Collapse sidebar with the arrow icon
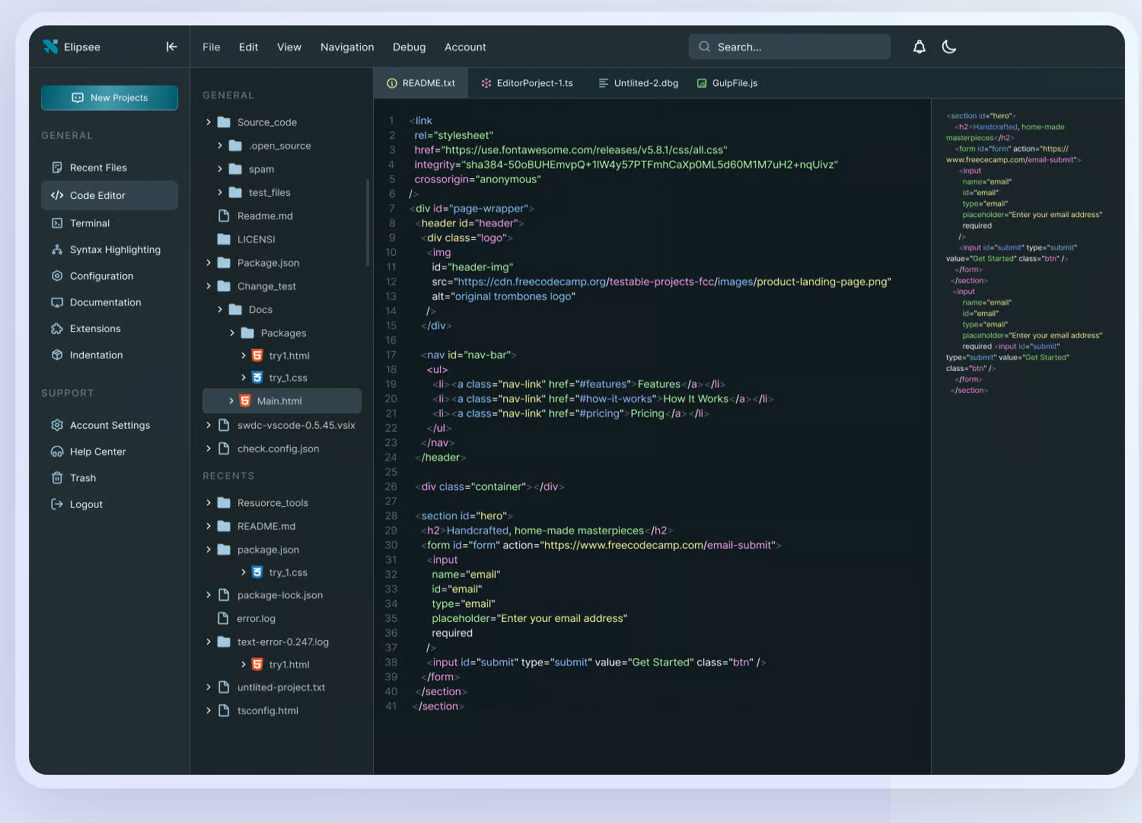The height and width of the screenshot is (823, 1142). pyautogui.click(x=171, y=47)
